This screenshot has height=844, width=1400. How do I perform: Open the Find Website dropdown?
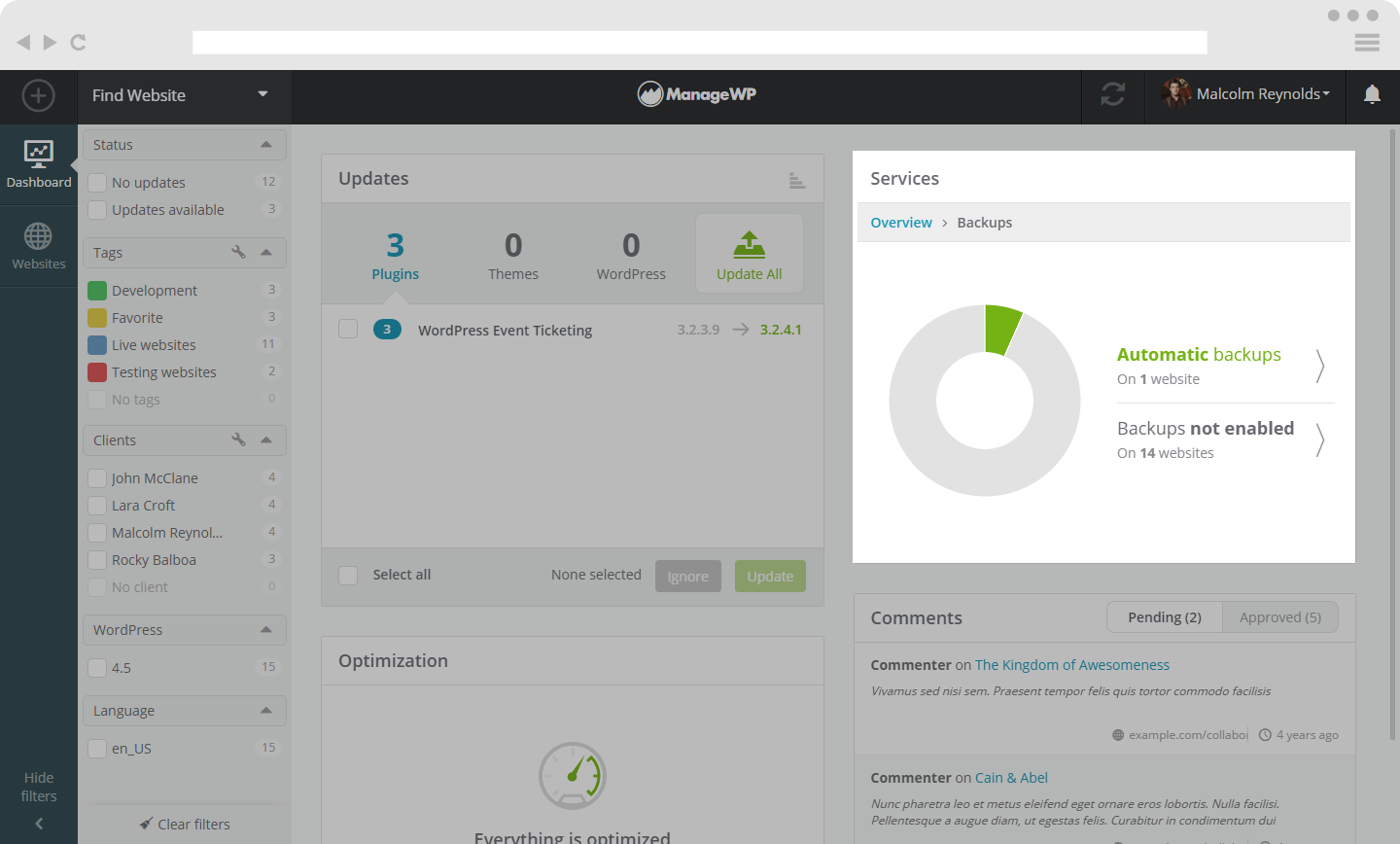[x=185, y=95]
